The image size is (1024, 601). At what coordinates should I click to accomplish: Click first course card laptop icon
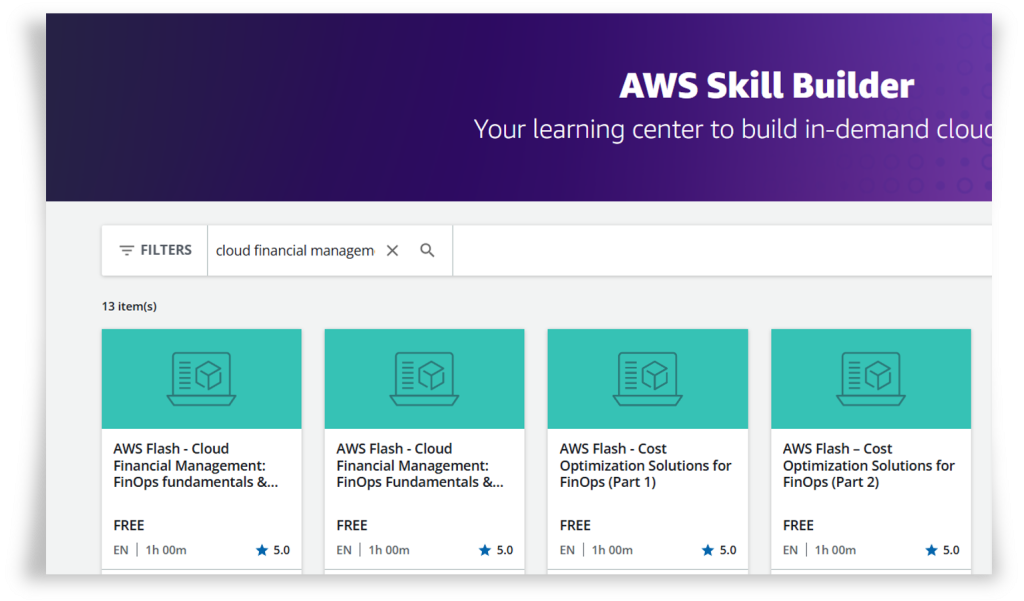201,378
